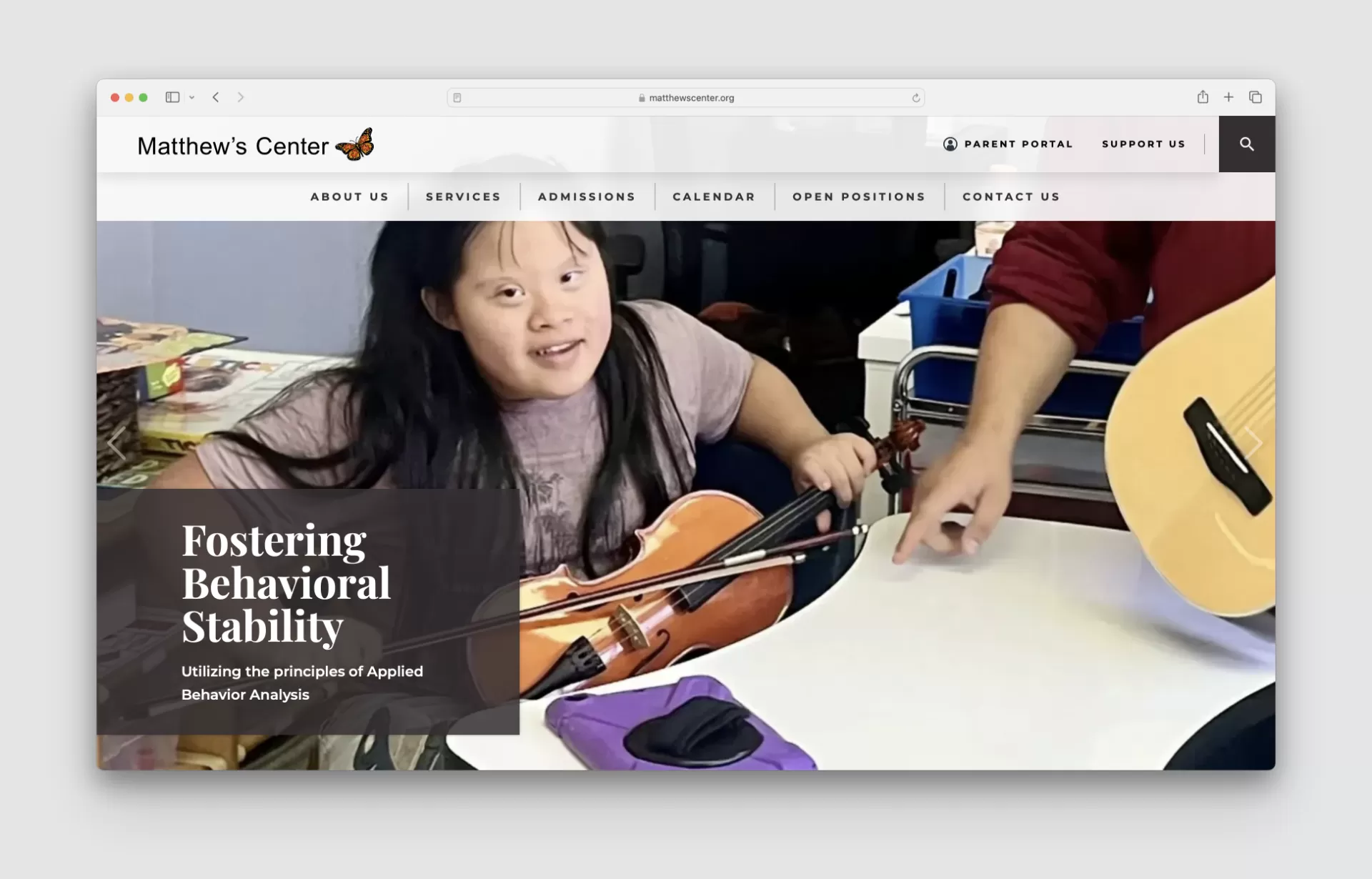Click the matthewscenter.org address bar
Image resolution: width=1372 pixels, height=879 pixels.
pos(687,97)
